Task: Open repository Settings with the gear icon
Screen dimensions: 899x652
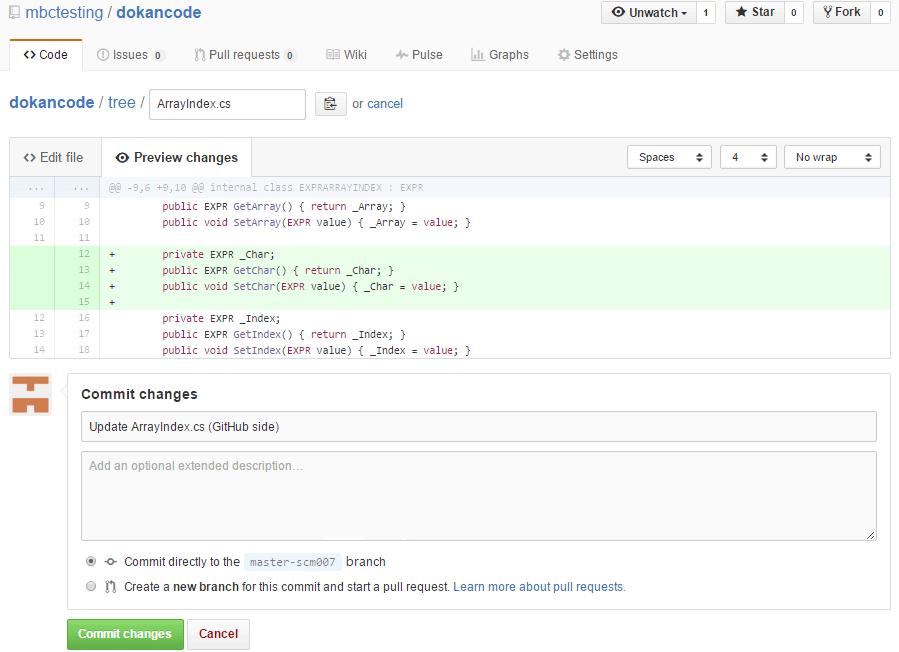Action: (x=587, y=55)
